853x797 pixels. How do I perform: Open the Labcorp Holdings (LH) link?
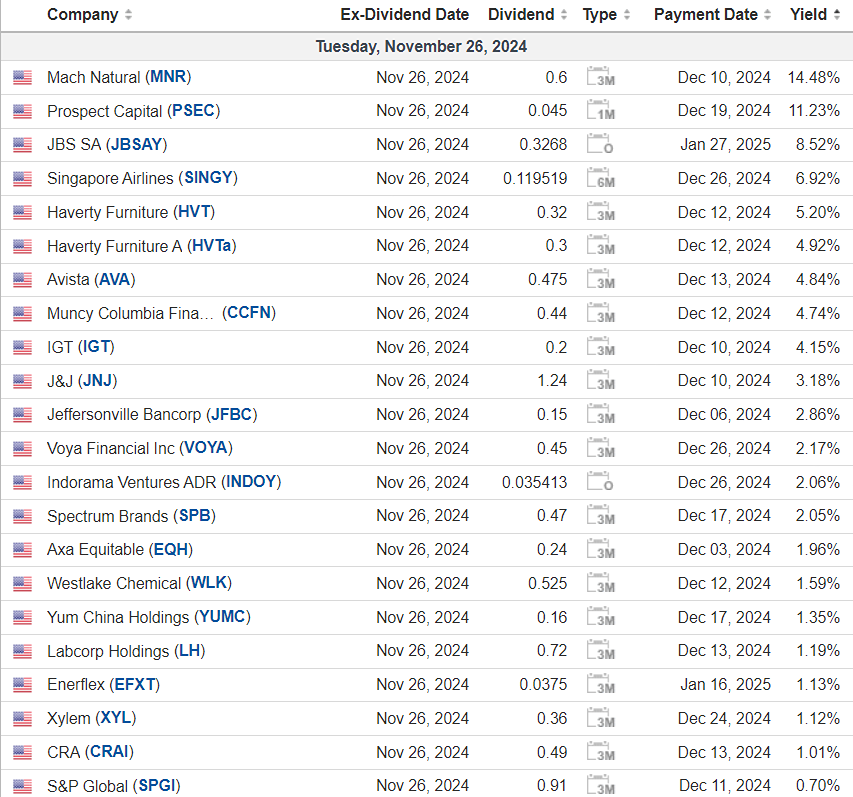coord(125,651)
